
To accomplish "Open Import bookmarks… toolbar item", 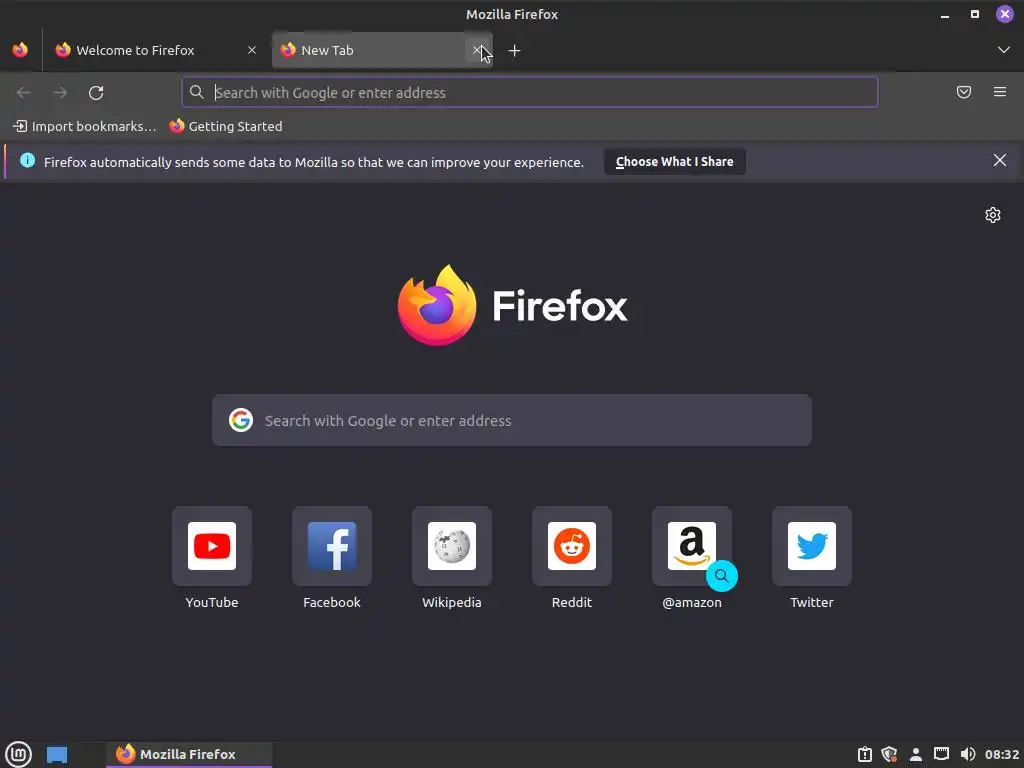I will [85, 126].
